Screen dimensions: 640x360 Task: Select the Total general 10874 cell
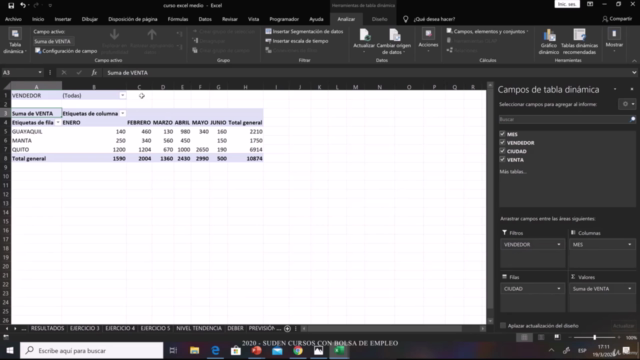[x=245, y=158]
